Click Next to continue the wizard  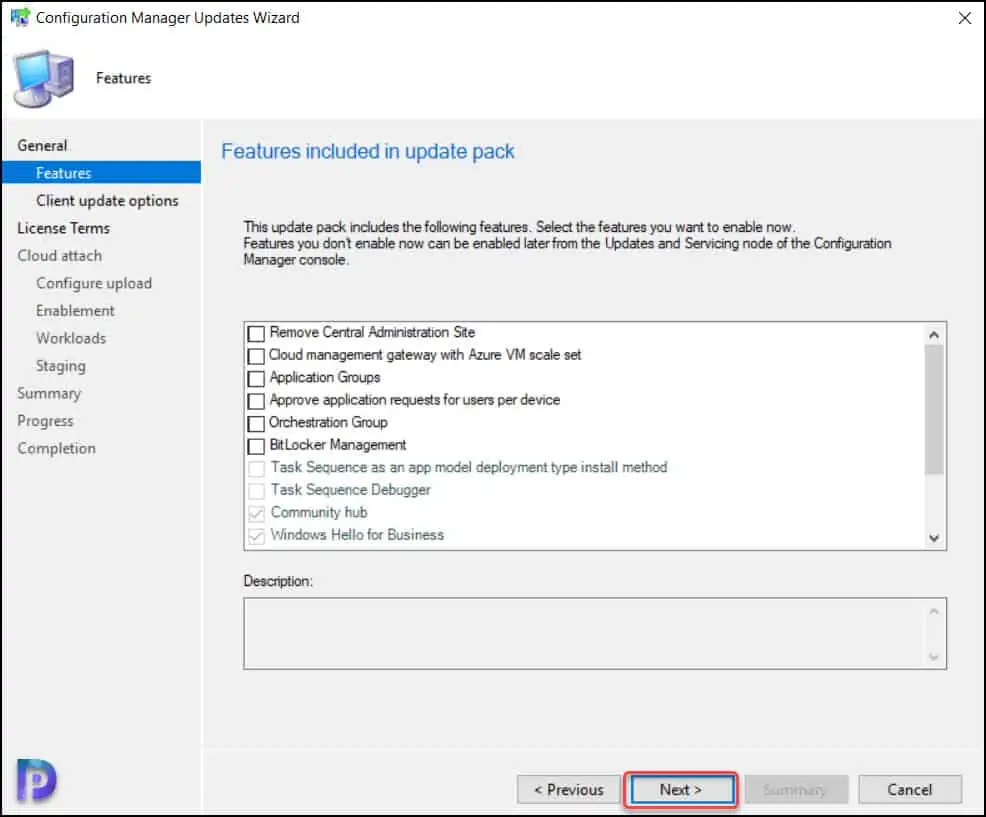pyautogui.click(x=682, y=789)
